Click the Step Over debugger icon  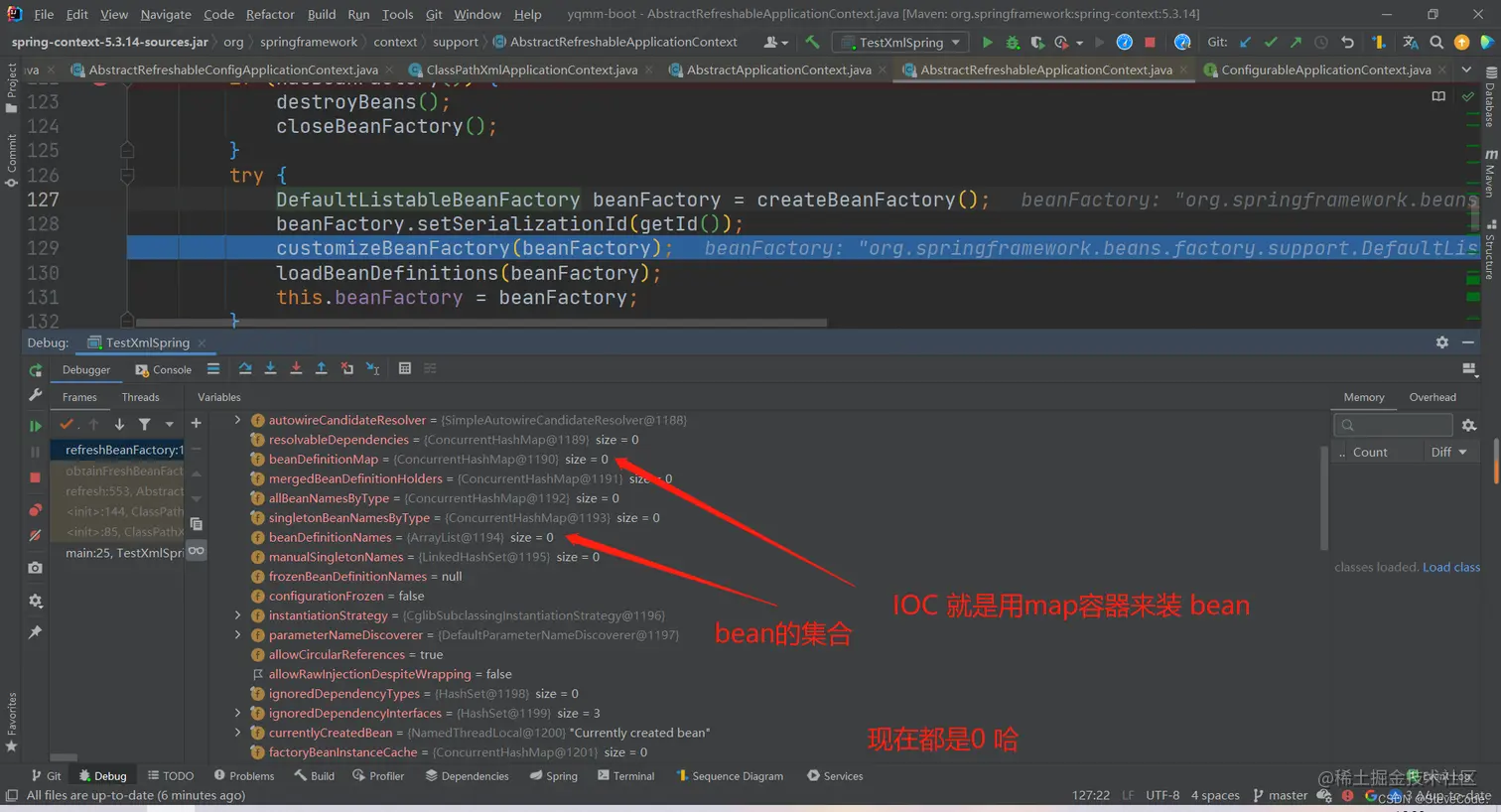tap(245, 368)
